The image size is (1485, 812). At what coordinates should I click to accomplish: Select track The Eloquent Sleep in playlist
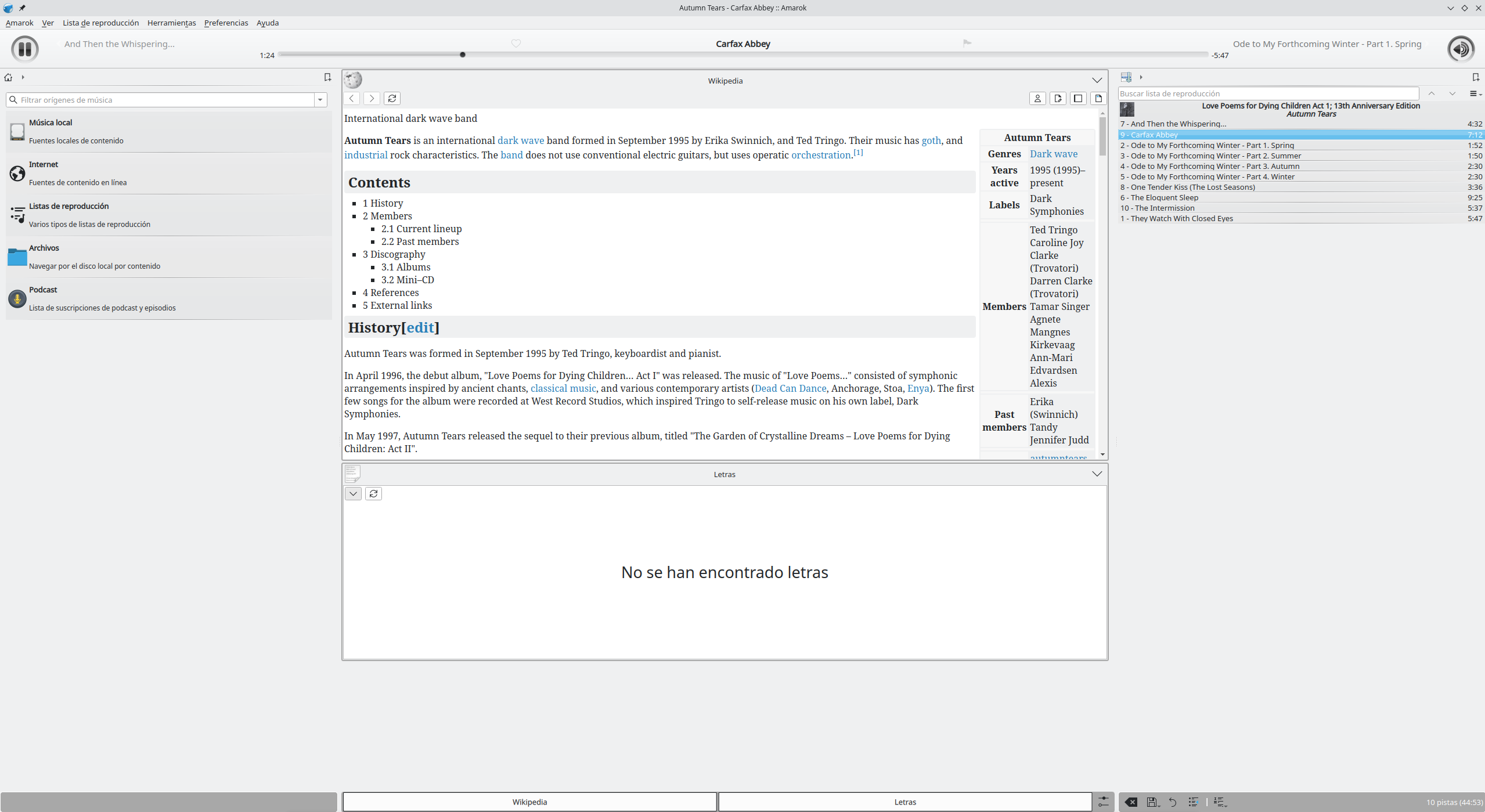point(1300,197)
